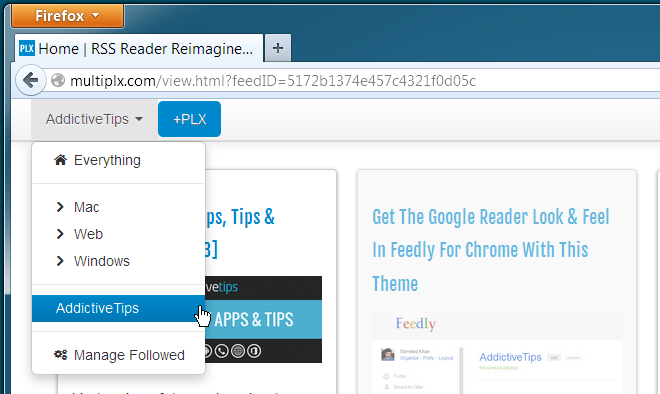Open a new tab with plus button
The image size is (660, 394).
278,48
